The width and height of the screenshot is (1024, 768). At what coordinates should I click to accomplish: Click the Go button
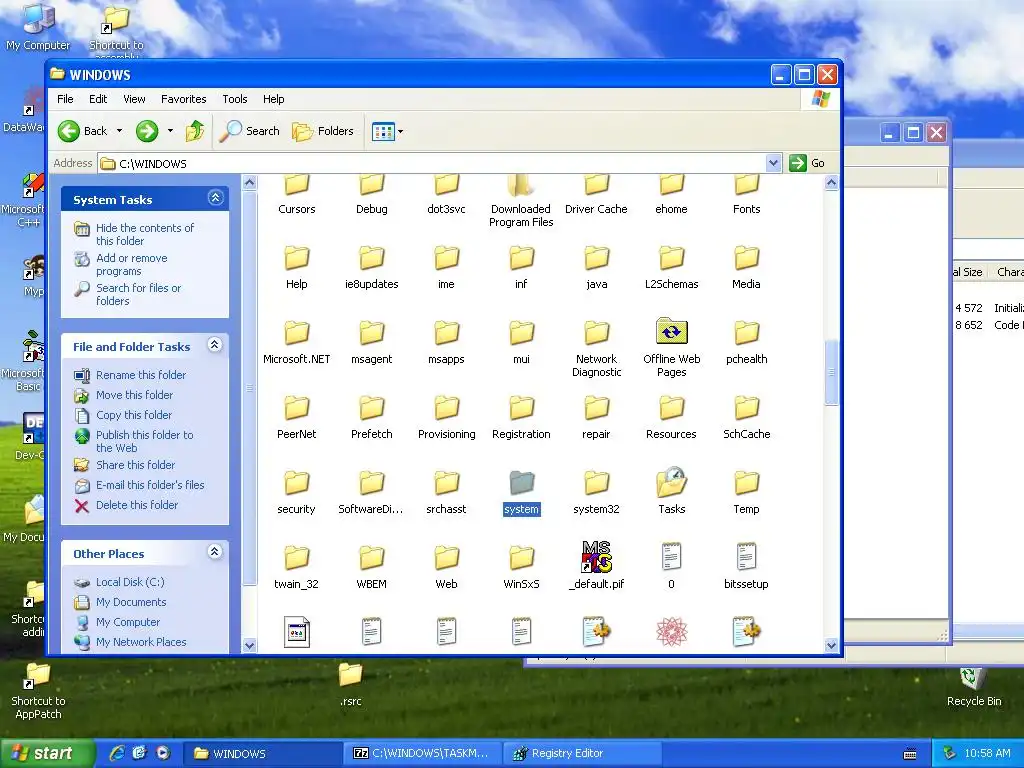pos(807,163)
